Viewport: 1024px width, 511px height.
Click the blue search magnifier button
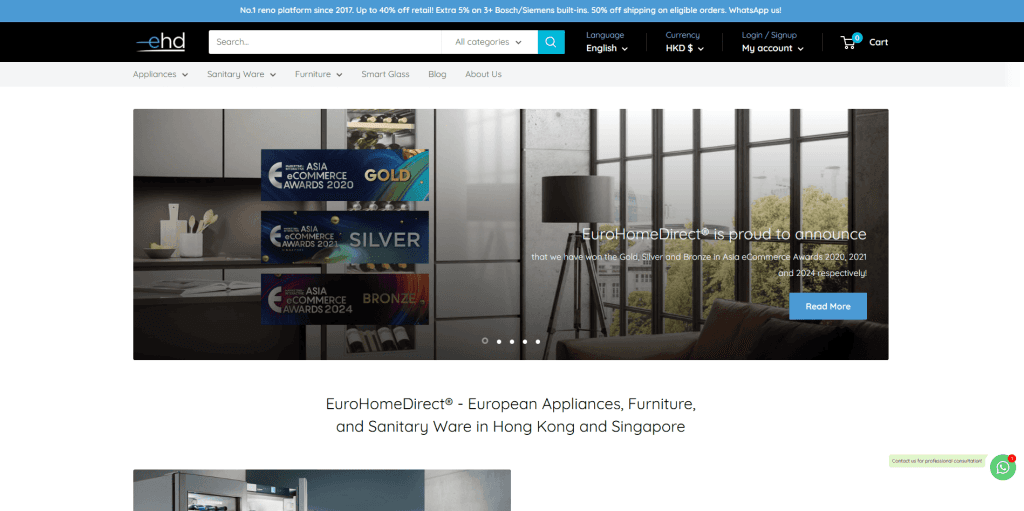[551, 42]
